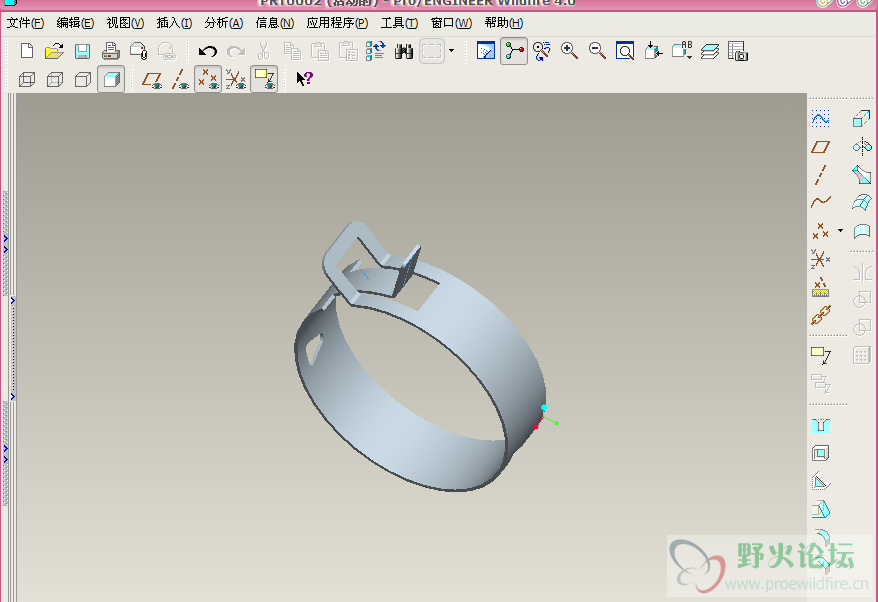Image resolution: width=878 pixels, height=602 pixels.
Task: Select the extrude tool
Action: pos(862,118)
